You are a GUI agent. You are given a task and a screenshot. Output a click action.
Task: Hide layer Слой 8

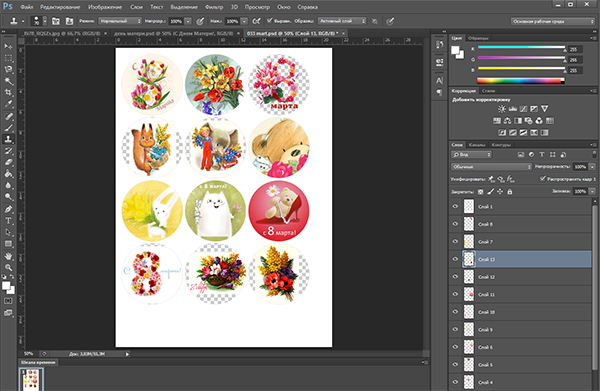coord(455,224)
